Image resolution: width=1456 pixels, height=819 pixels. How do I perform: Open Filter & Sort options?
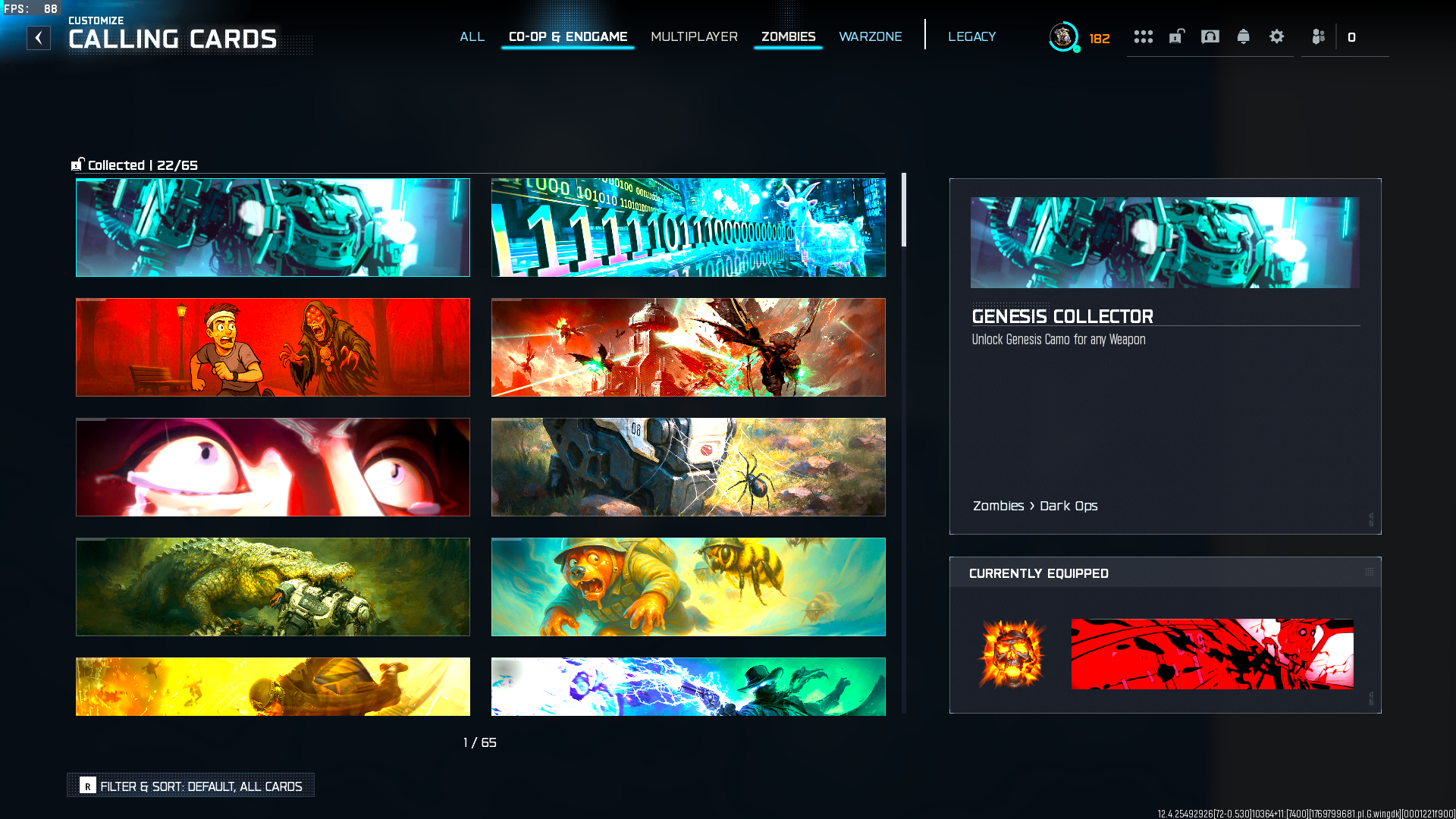tap(191, 786)
